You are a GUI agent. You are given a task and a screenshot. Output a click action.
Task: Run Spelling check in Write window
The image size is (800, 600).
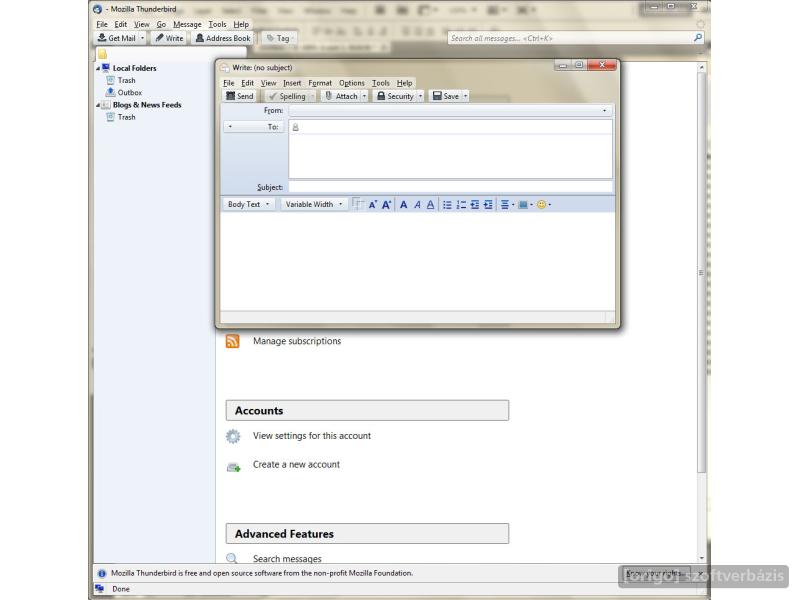(x=287, y=96)
